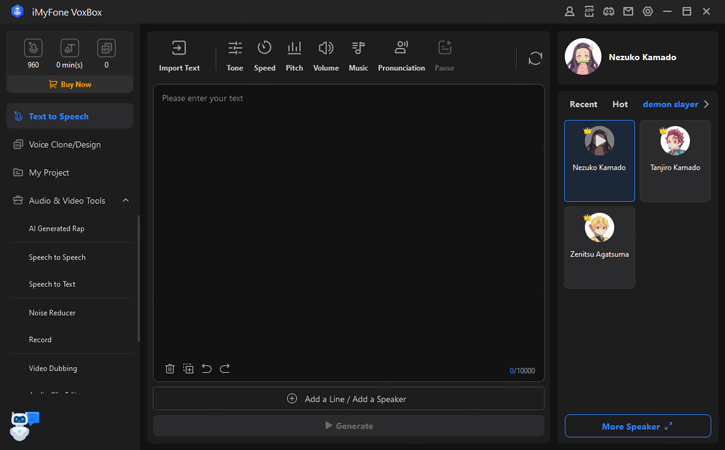
Task: Open the chatbot assistant icon
Action: click(x=23, y=425)
